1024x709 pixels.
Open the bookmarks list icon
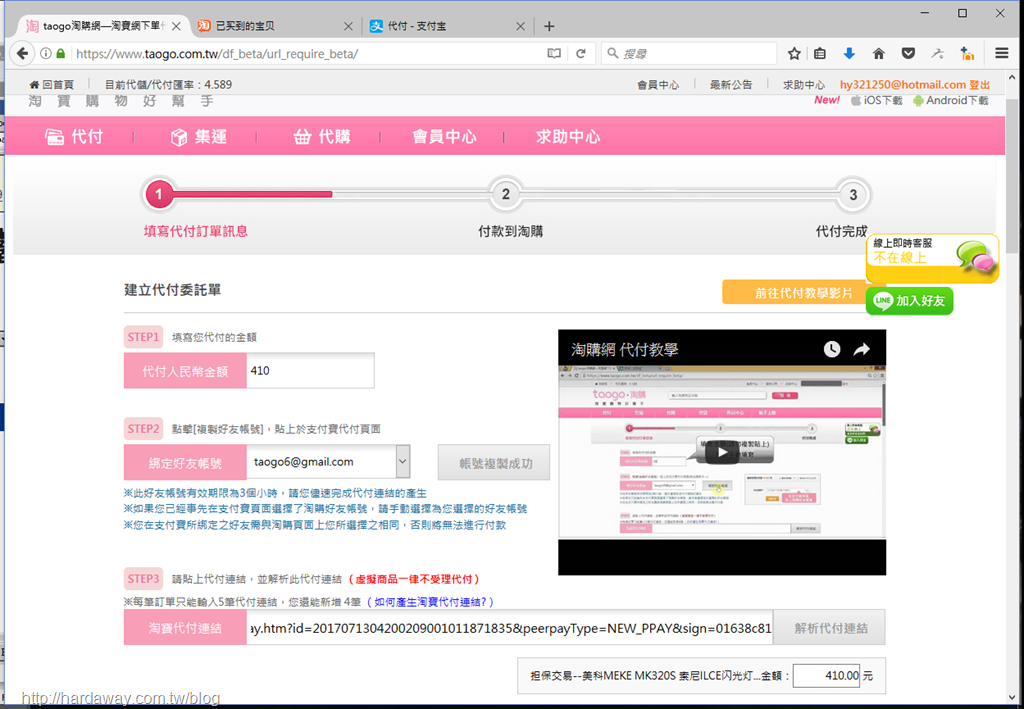tap(820, 54)
